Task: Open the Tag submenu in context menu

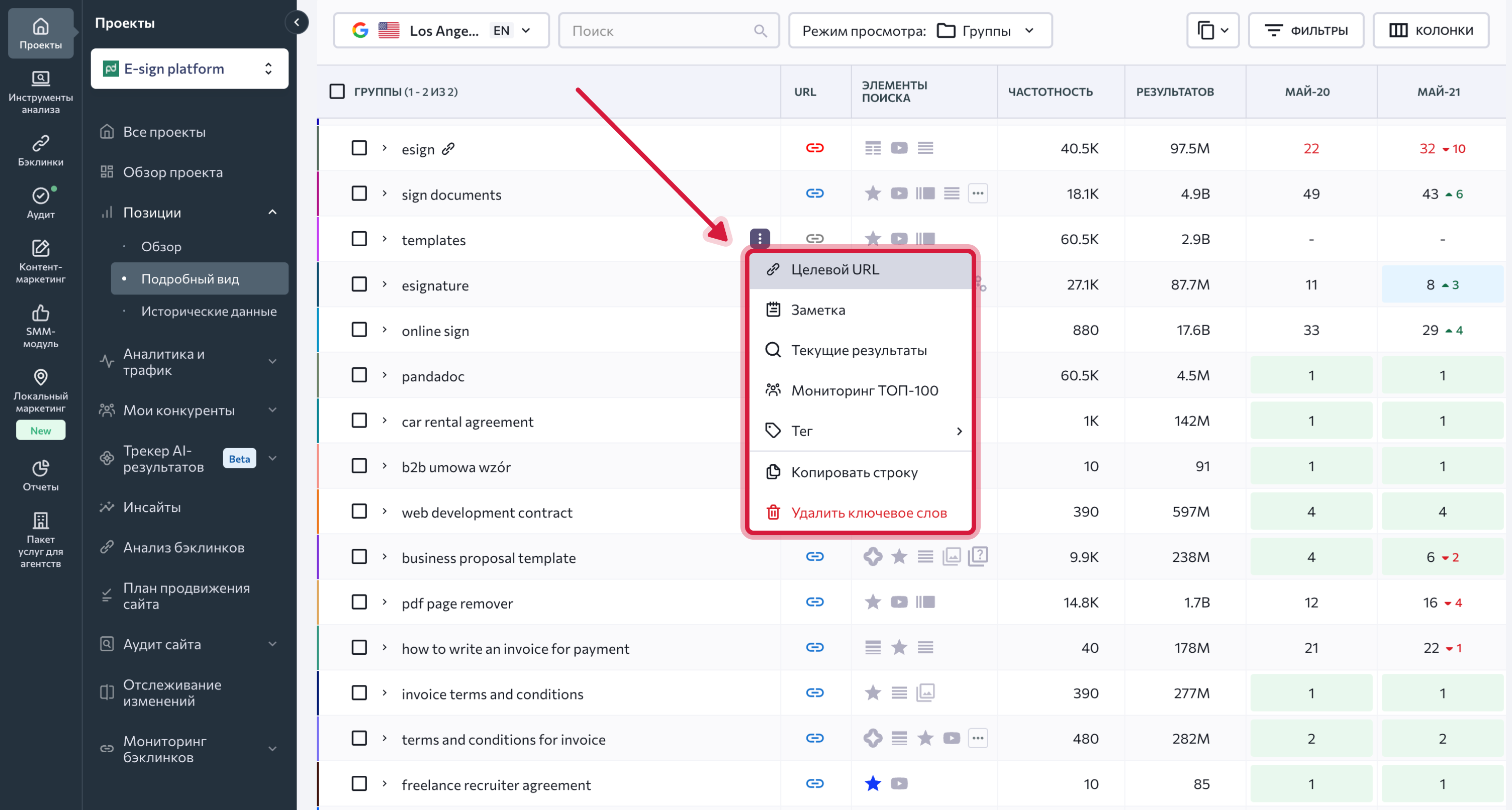Action: pyautogui.click(x=860, y=431)
